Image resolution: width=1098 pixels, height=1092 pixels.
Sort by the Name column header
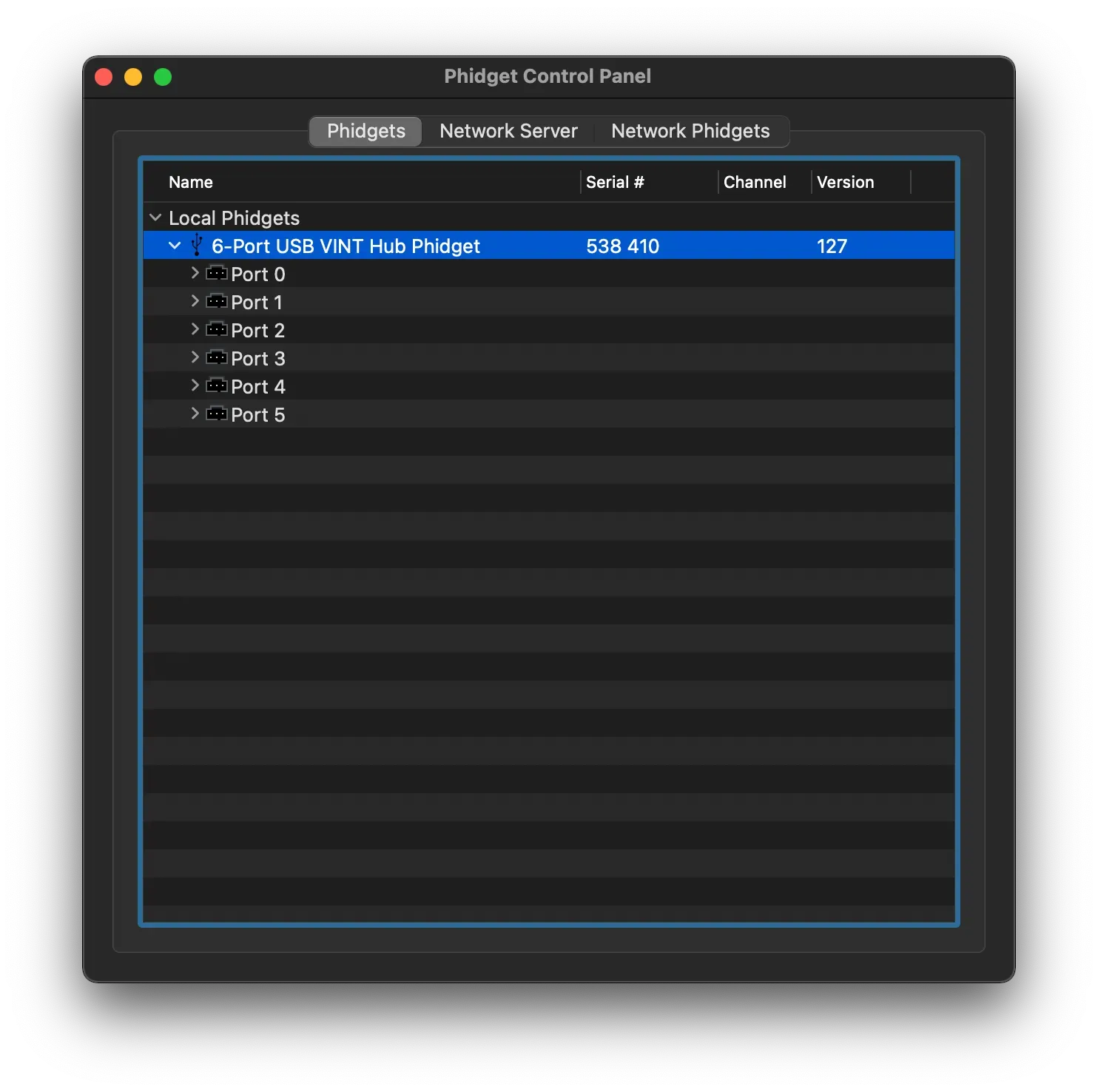[361, 182]
